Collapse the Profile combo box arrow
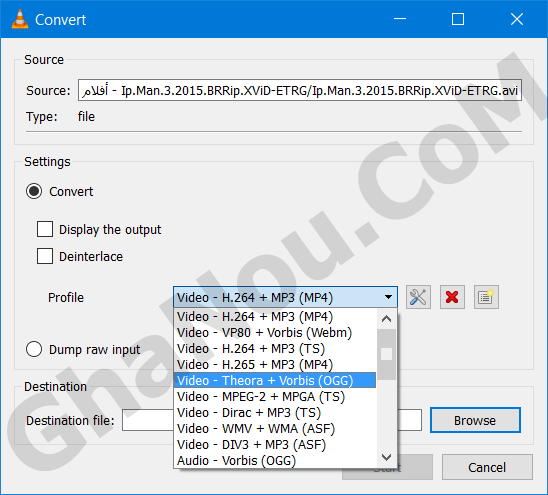Screen dimensions: 548x495 click(388, 297)
